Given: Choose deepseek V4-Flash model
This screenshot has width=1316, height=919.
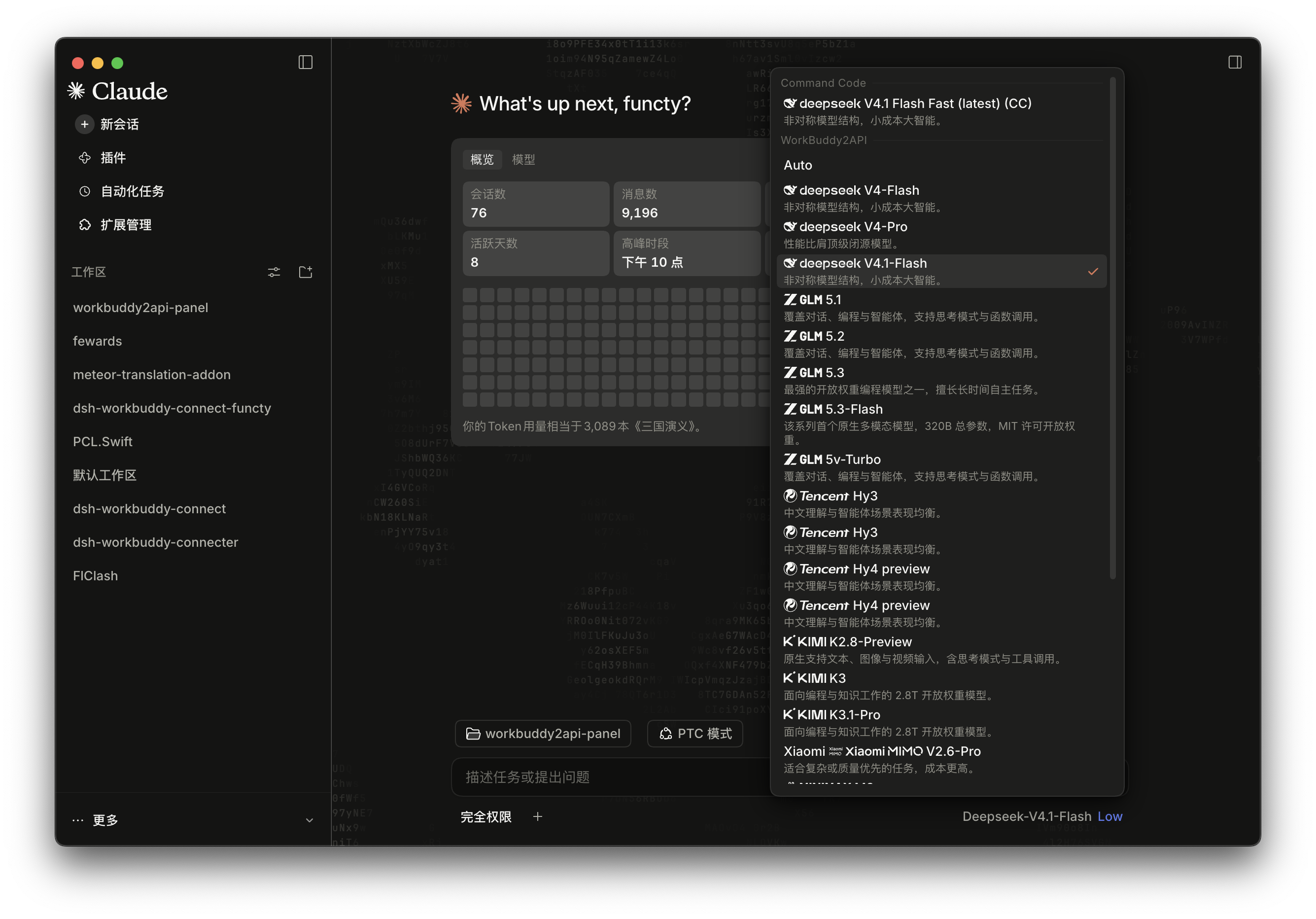Looking at the screenshot, I should [x=941, y=198].
